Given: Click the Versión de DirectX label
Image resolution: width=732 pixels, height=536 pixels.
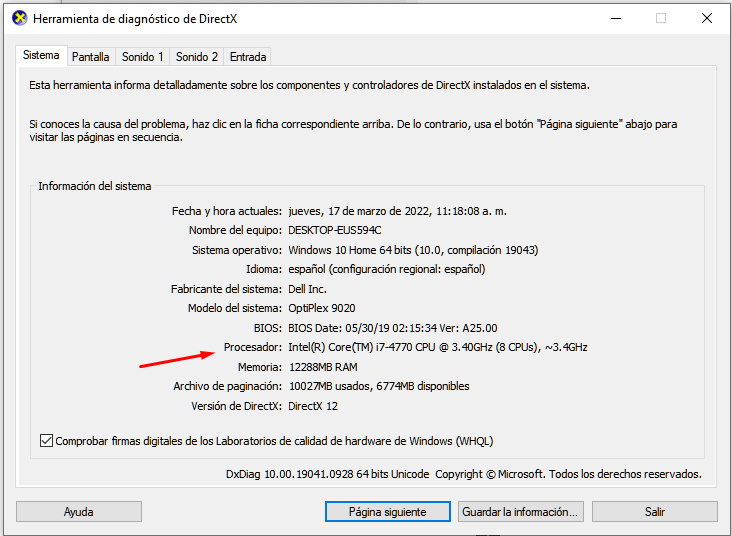Looking at the screenshot, I should click(236, 406).
